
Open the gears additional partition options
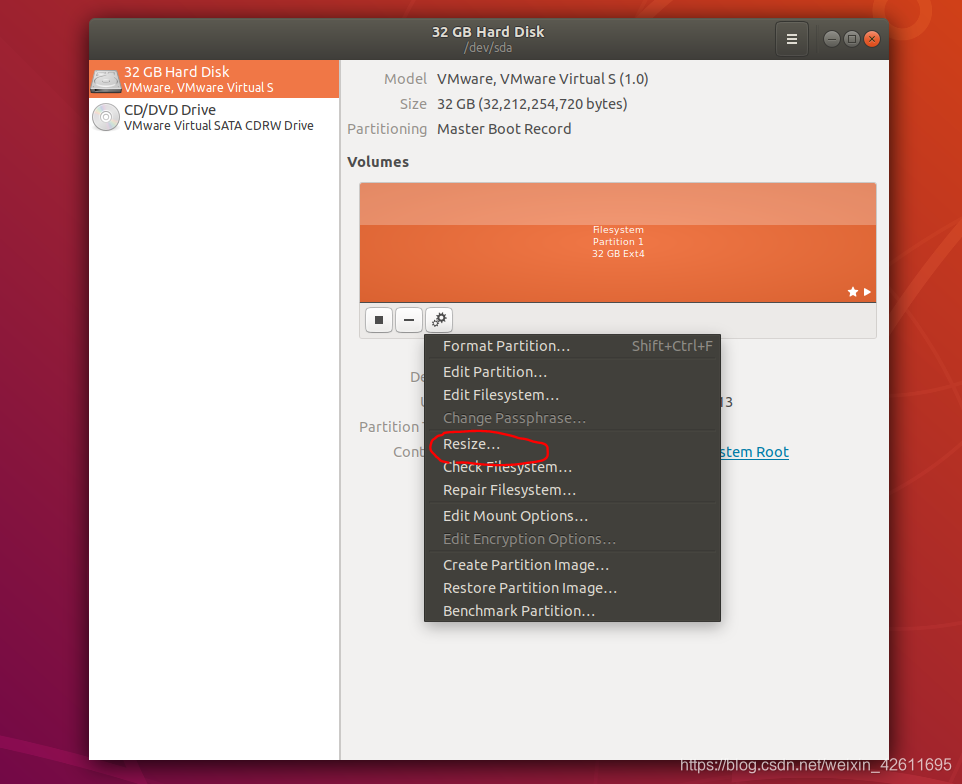pyautogui.click(x=439, y=320)
